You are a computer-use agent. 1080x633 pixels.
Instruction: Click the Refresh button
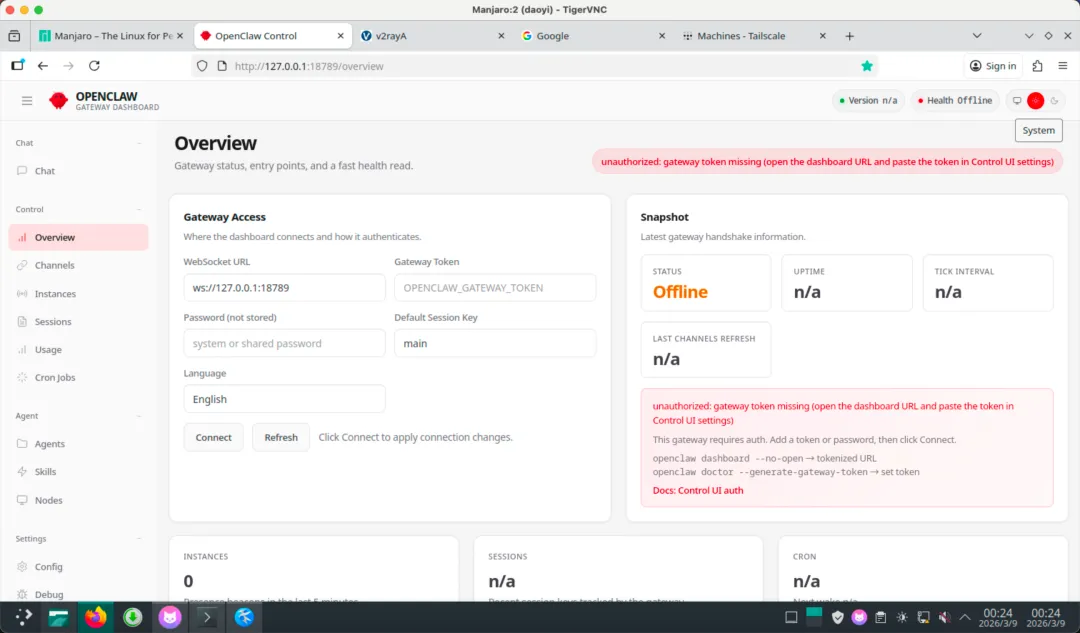(281, 437)
